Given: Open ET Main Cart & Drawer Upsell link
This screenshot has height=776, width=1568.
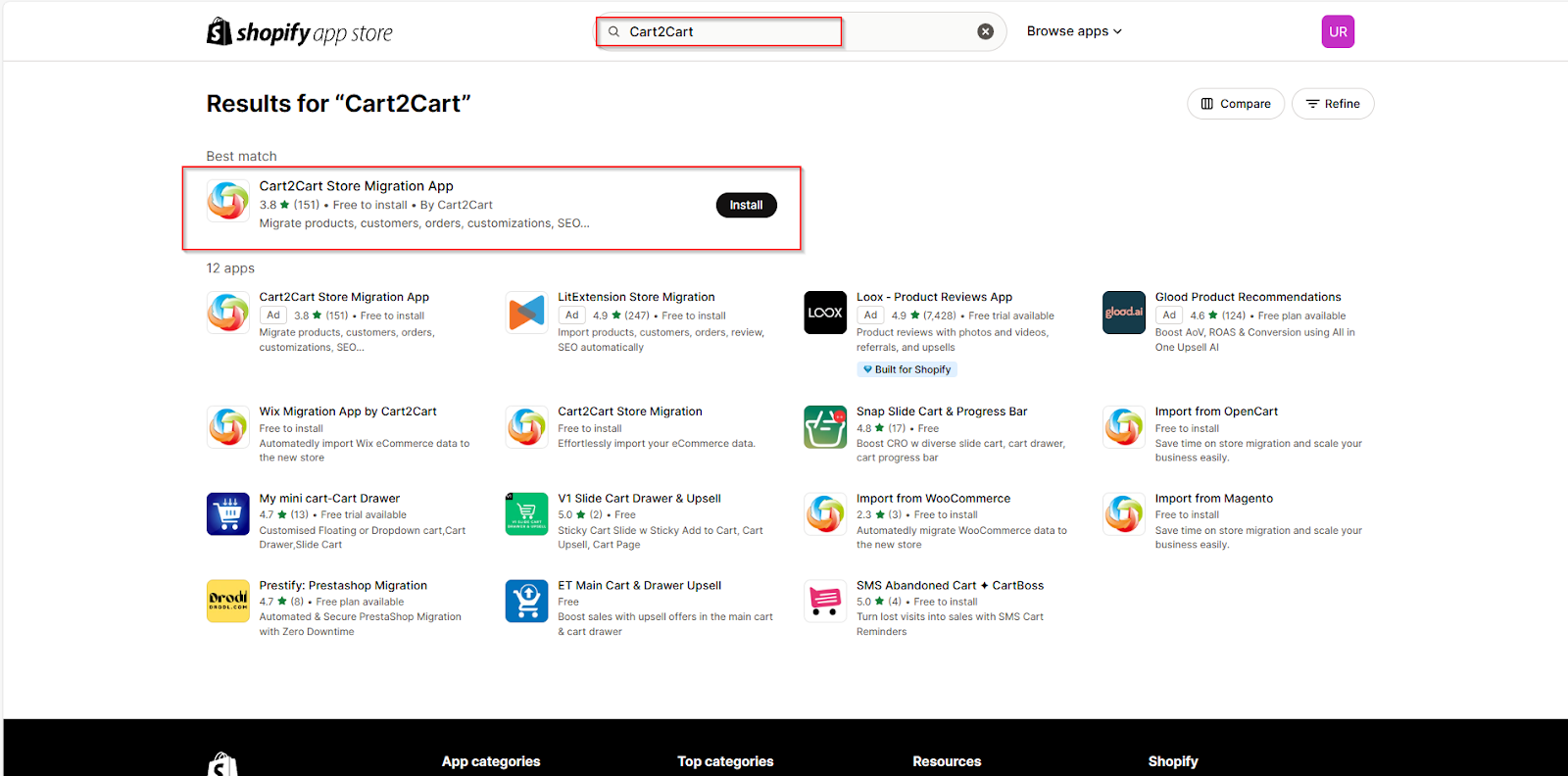Looking at the screenshot, I should coord(639,586).
